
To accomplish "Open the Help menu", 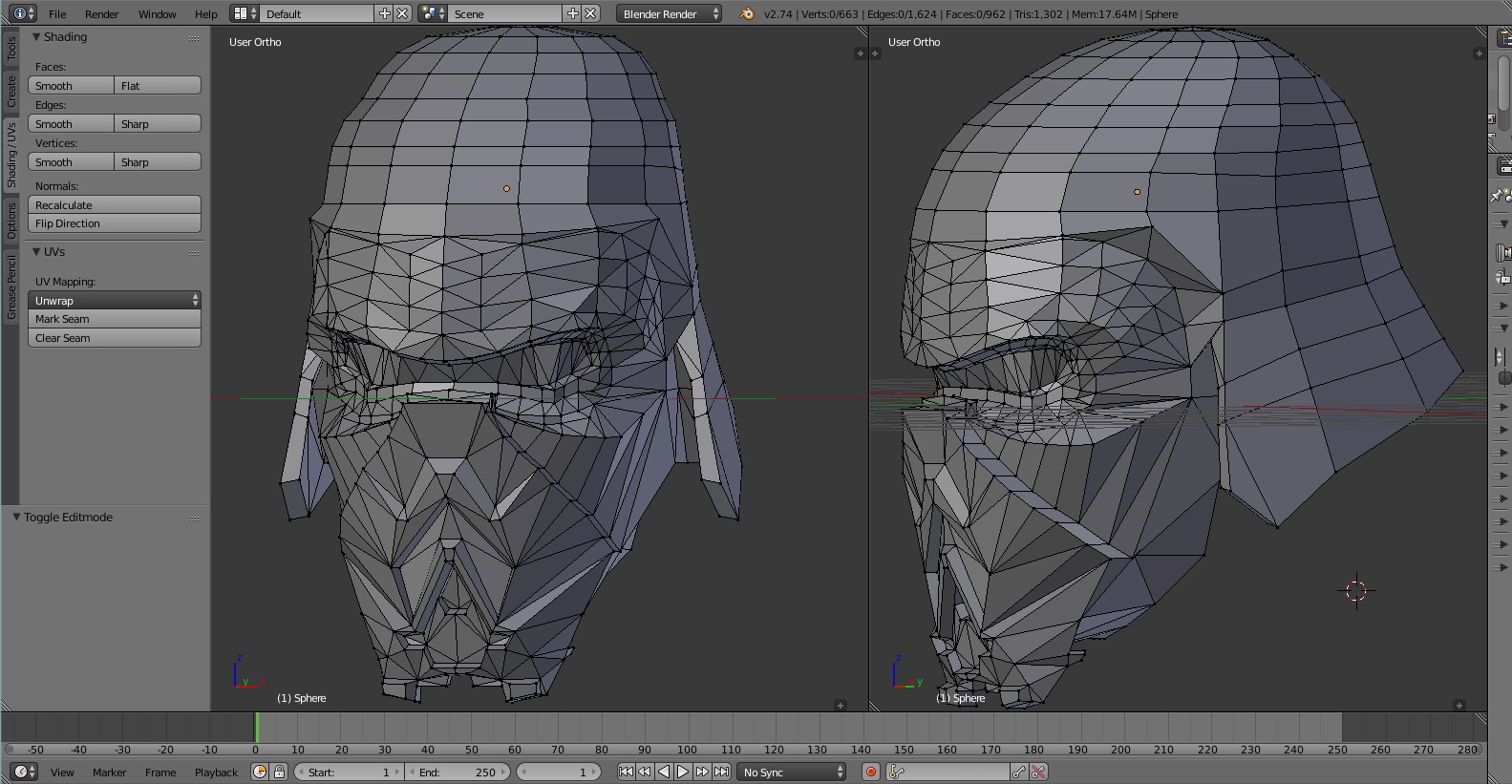I will [x=205, y=13].
